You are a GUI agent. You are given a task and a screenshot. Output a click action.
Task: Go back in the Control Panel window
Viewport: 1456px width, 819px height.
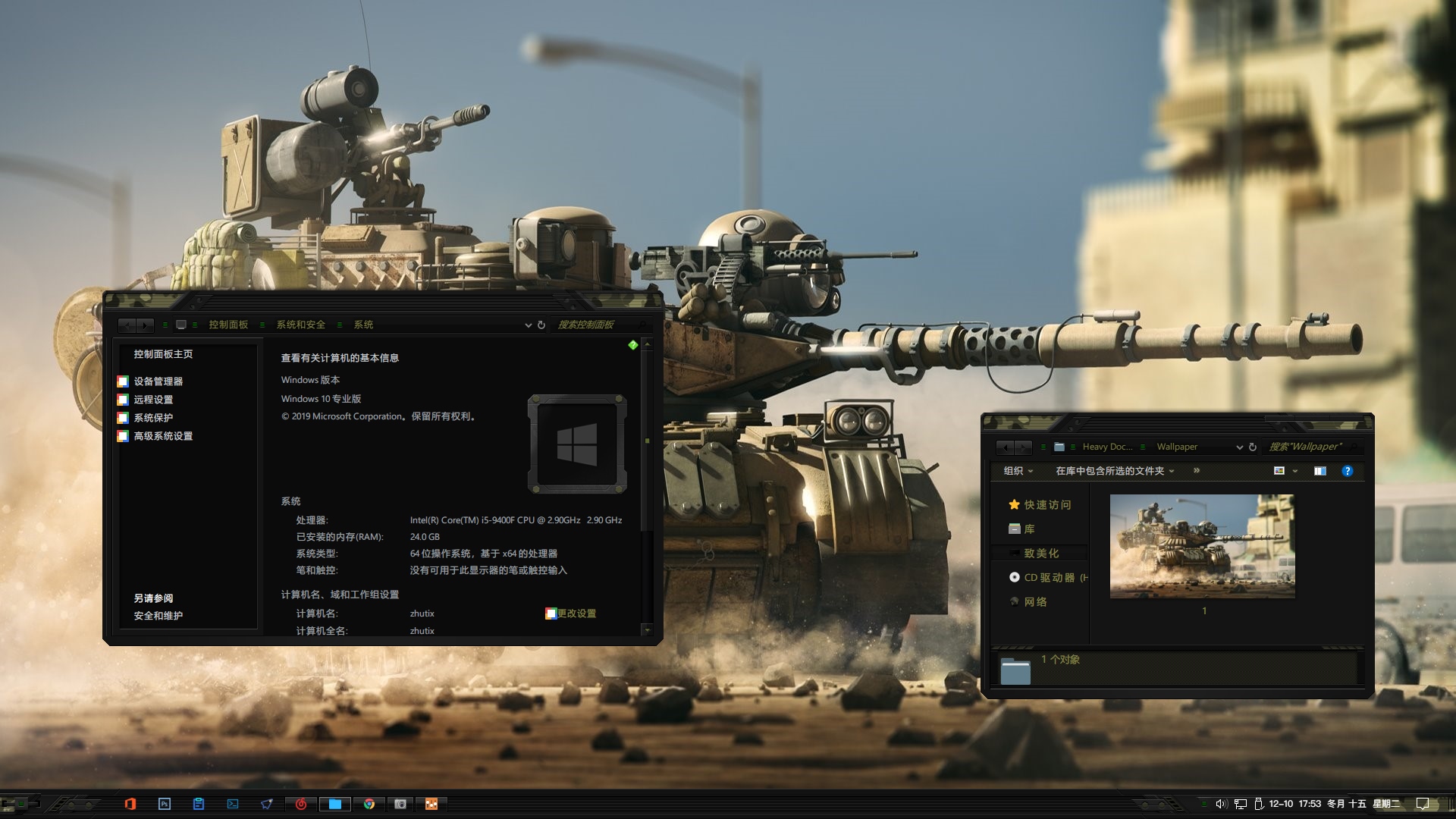[127, 325]
